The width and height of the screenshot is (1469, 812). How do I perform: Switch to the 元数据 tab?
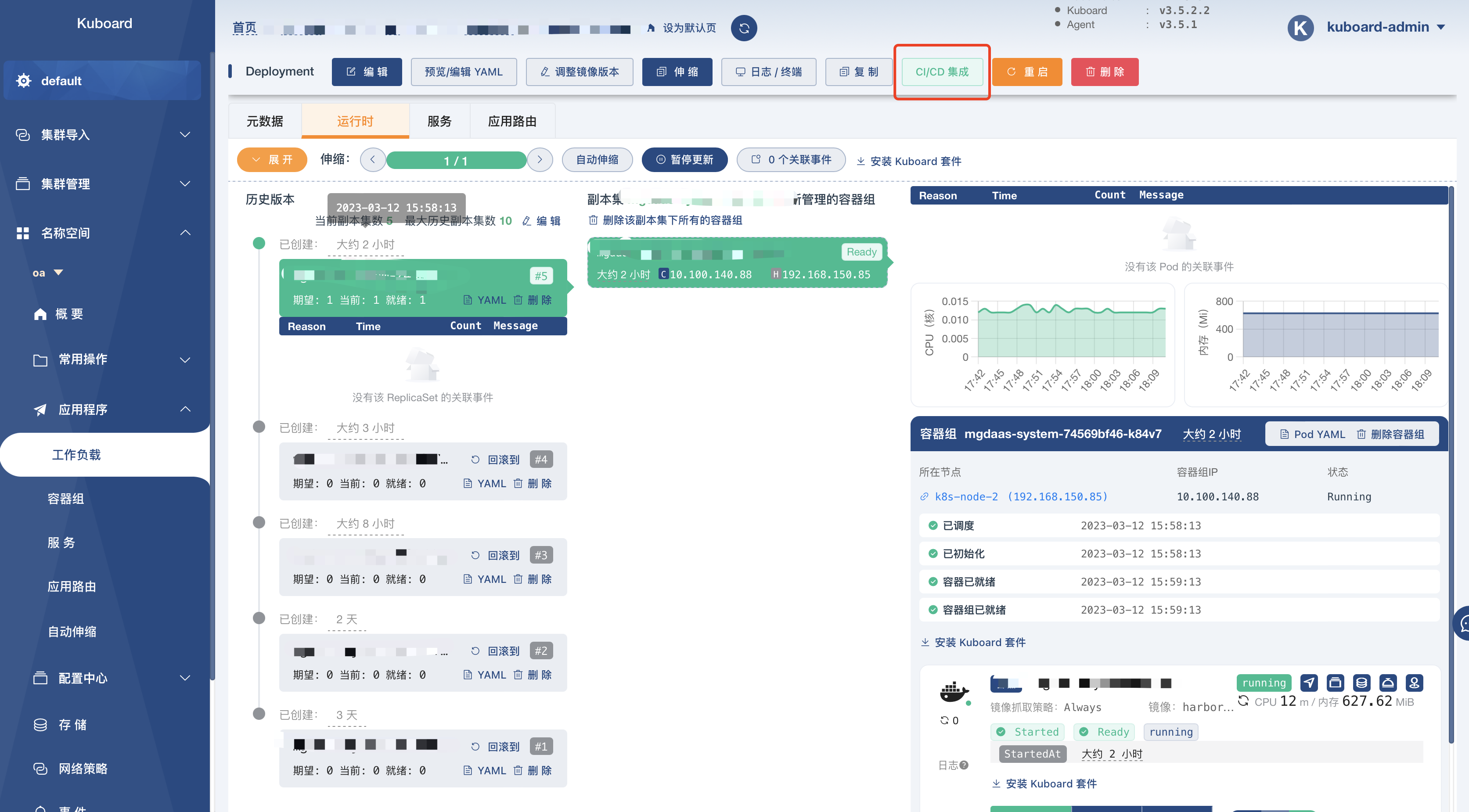click(x=265, y=120)
